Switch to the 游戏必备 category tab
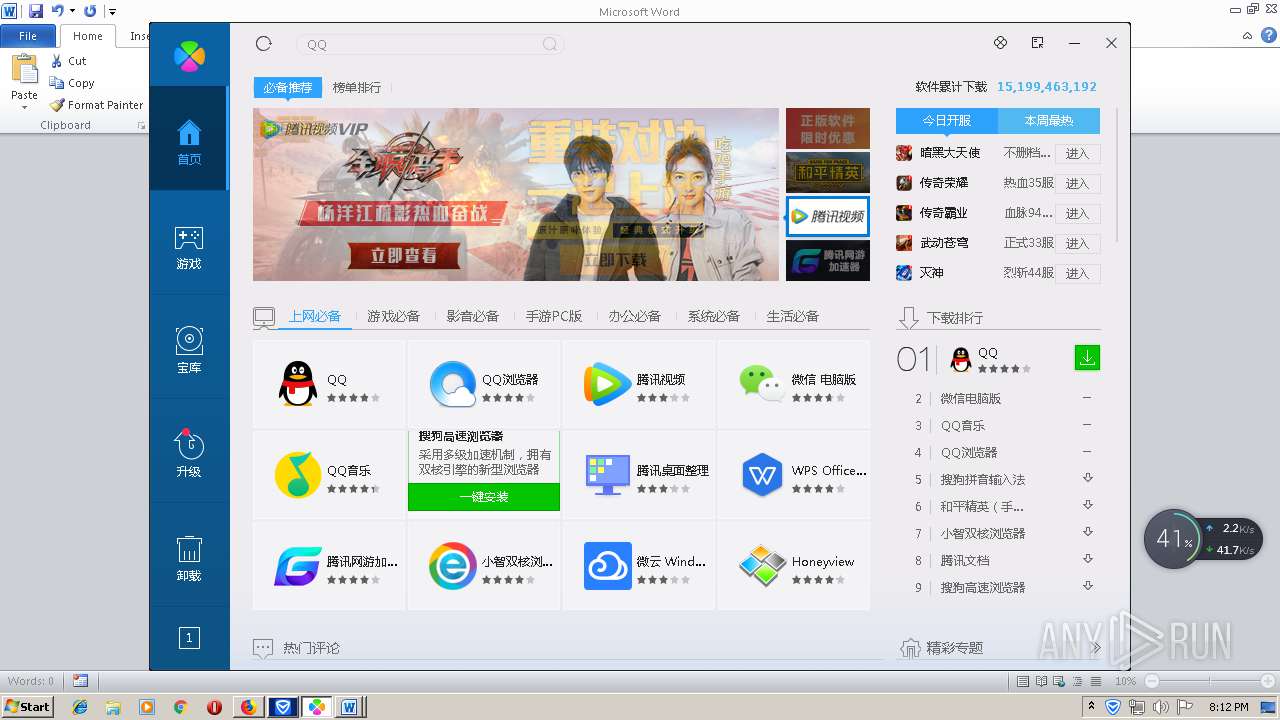 (393, 316)
